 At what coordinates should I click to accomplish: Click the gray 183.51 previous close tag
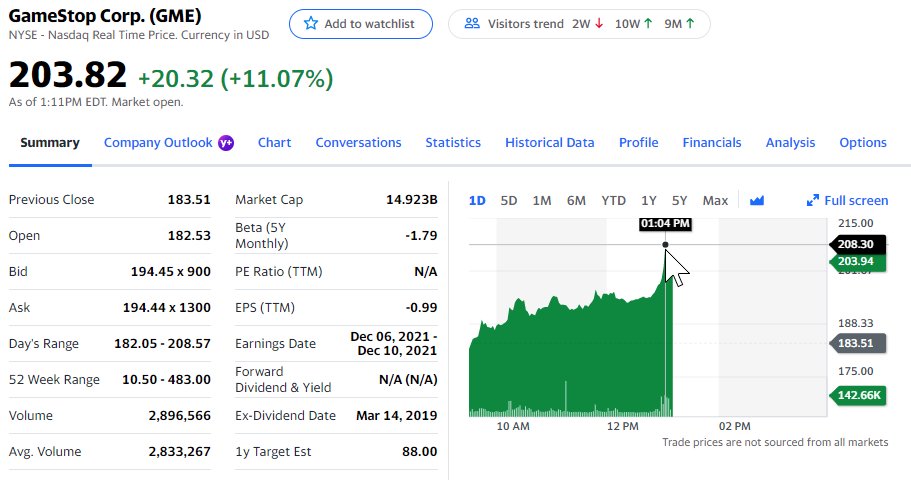[x=856, y=343]
